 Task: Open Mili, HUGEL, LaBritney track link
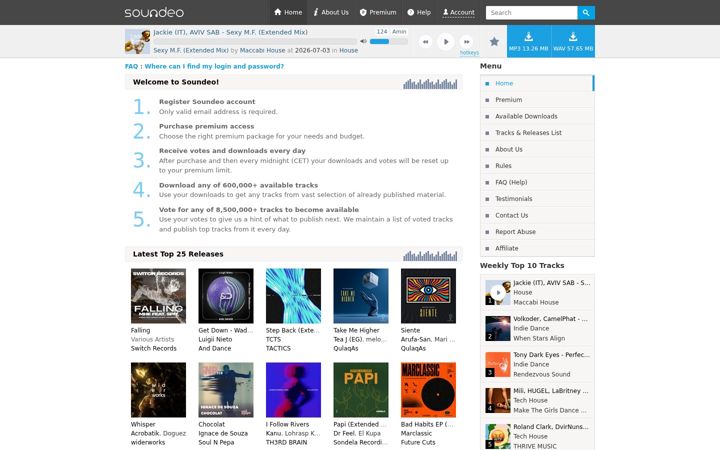[x=551, y=391]
